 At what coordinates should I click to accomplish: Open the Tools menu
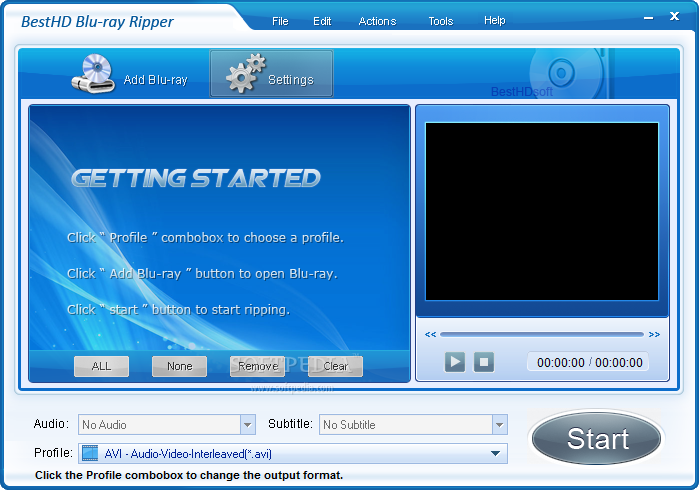point(440,21)
